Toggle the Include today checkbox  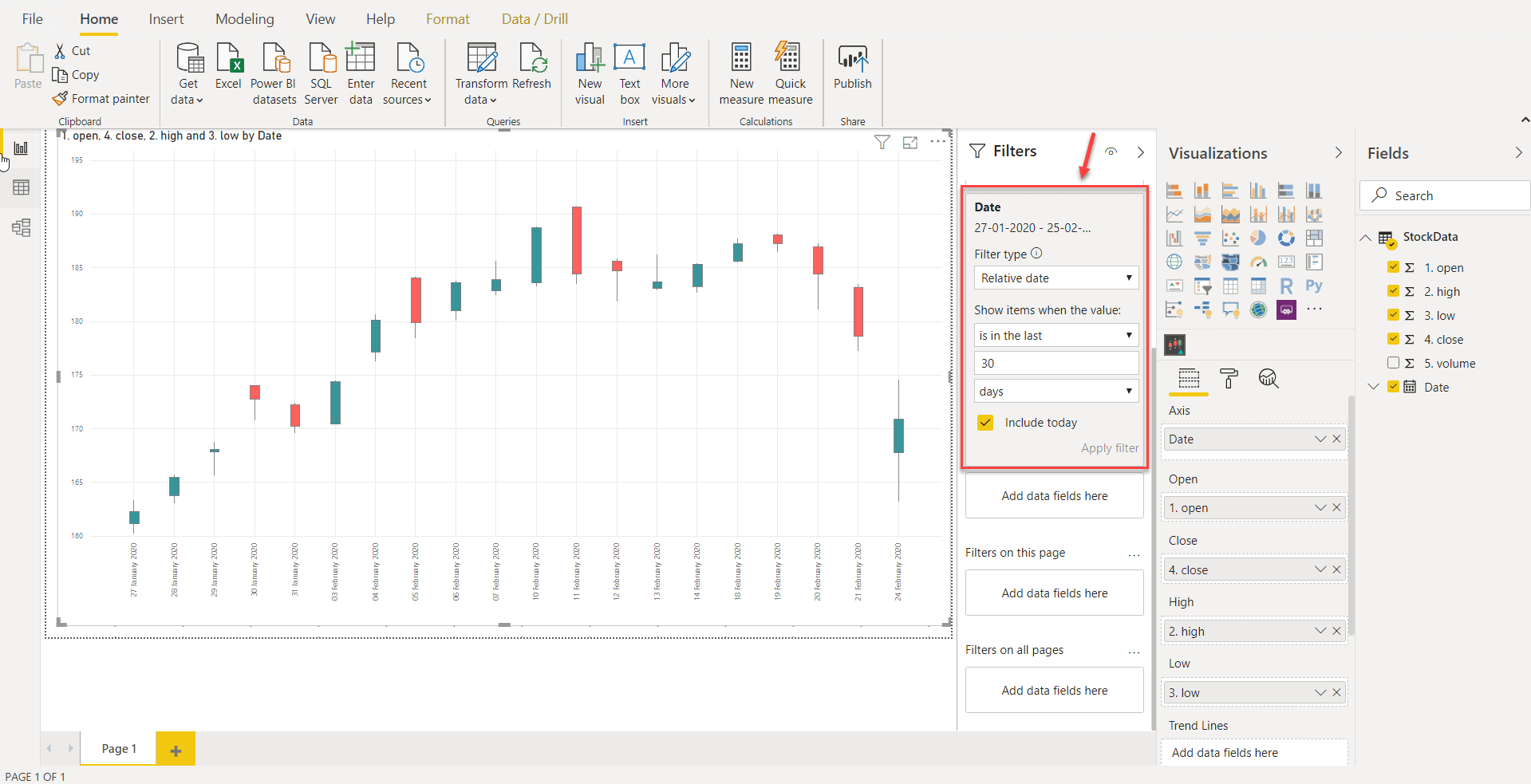[986, 423]
